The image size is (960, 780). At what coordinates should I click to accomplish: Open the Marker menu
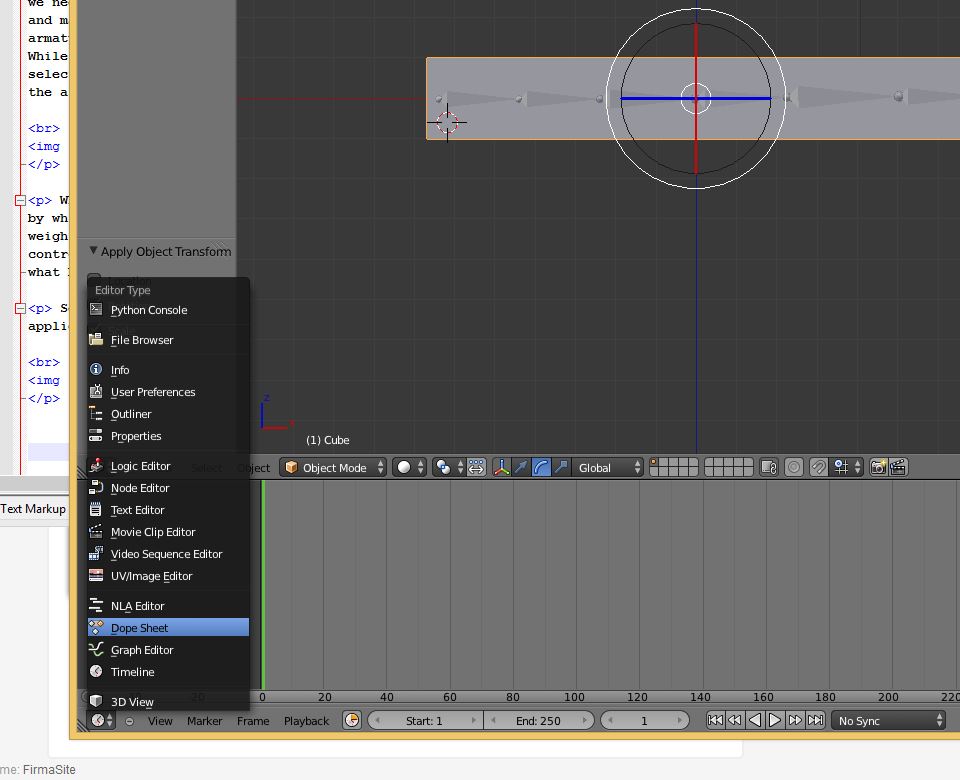(204, 721)
